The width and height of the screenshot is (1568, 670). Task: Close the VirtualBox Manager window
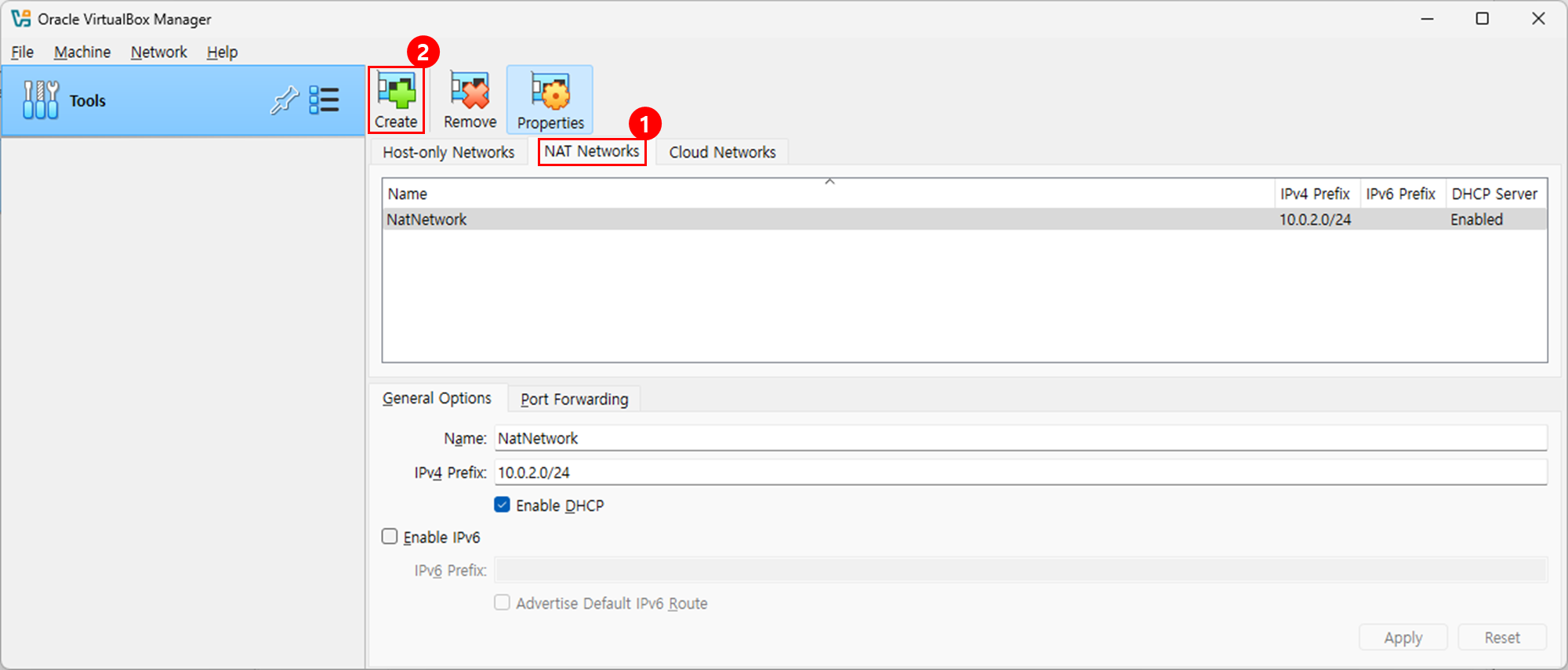coord(1538,19)
